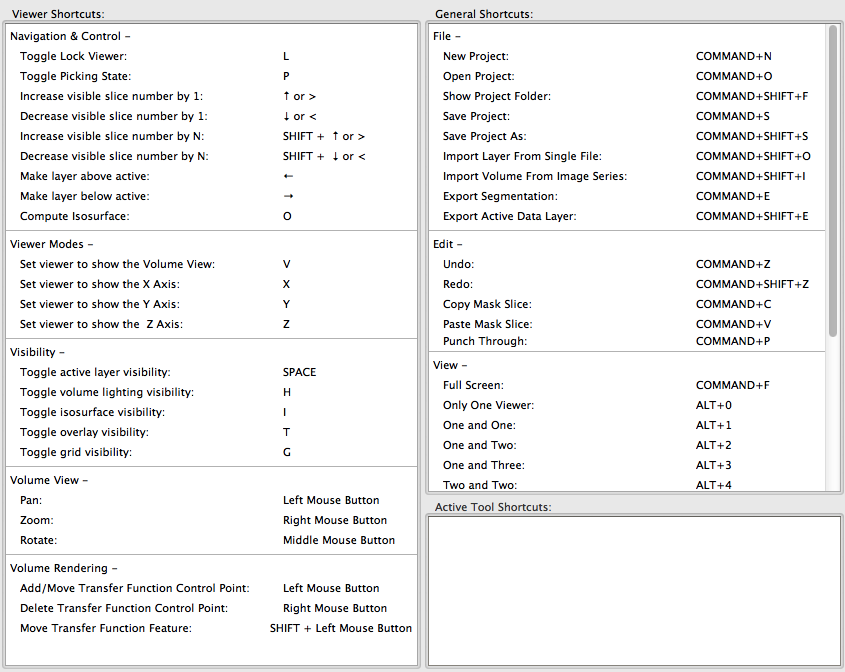Click Toggle active layer visibility label

[95, 372]
